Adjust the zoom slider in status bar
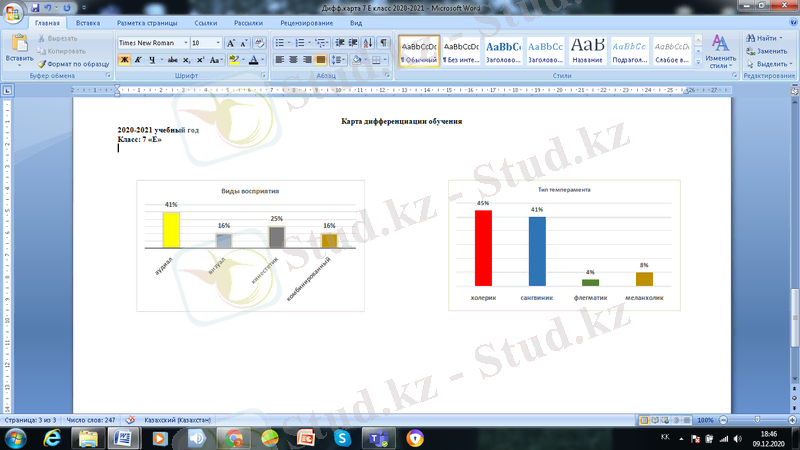The image size is (800, 450). 751,420
